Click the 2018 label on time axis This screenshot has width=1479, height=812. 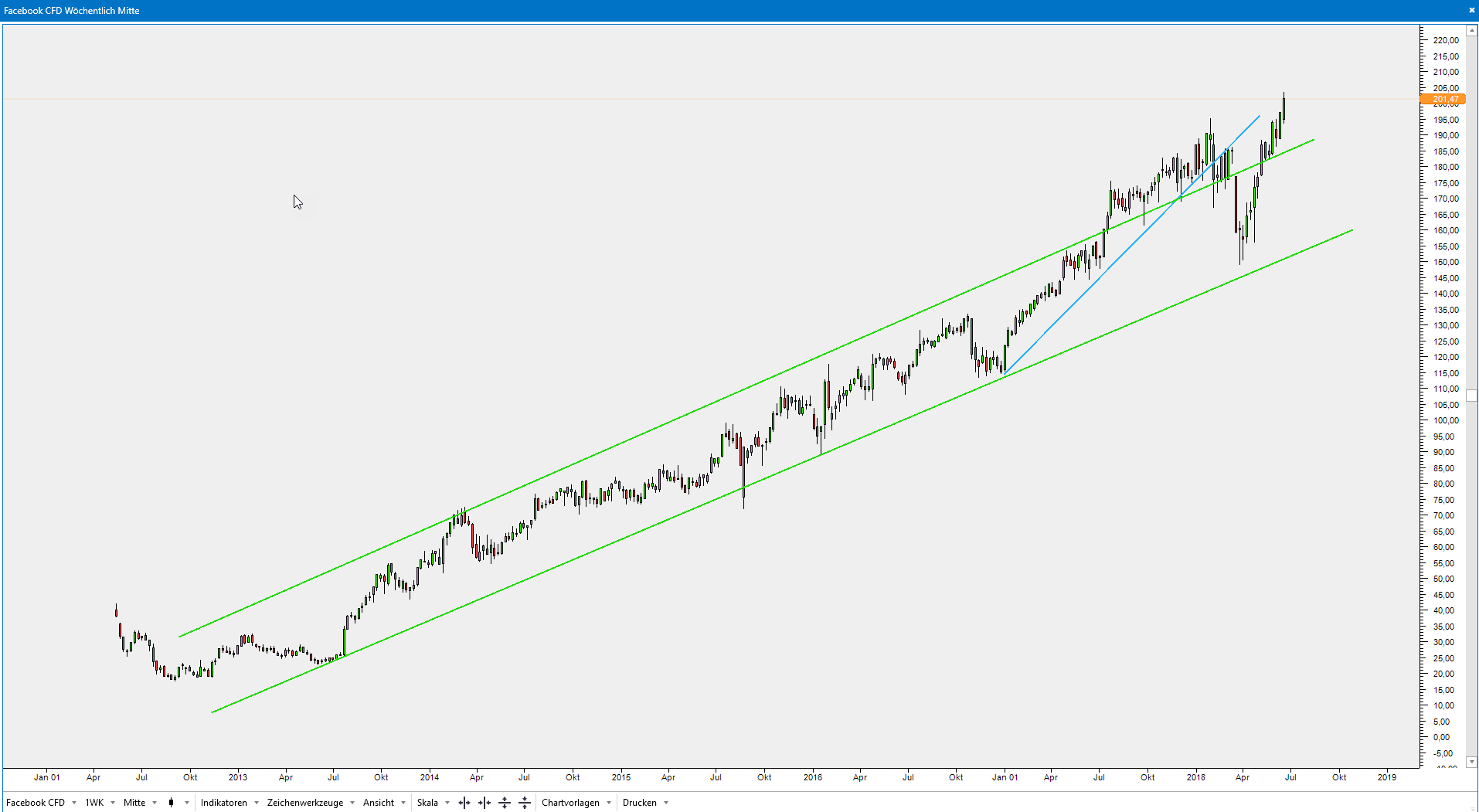(1196, 777)
